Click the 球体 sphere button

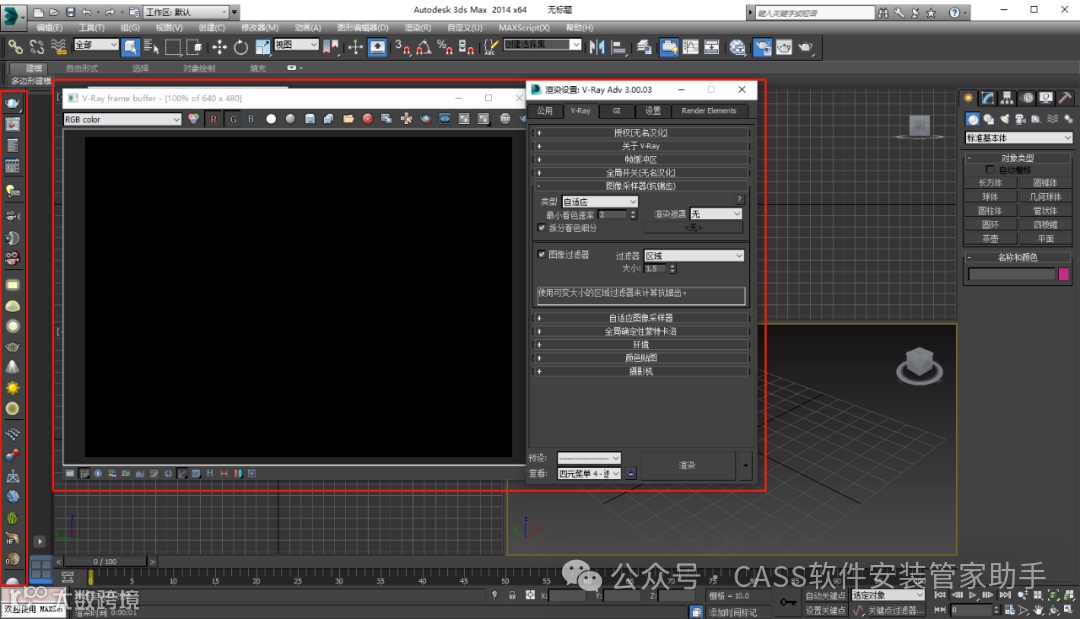click(x=990, y=197)
